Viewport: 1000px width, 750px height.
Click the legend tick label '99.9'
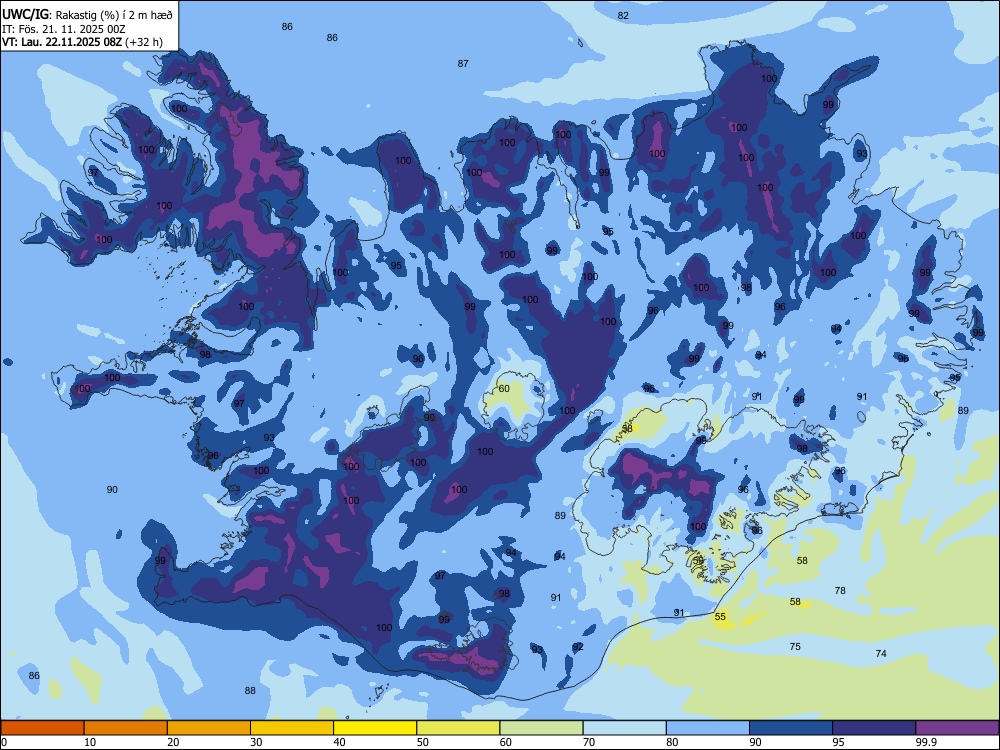click(926, 742)
